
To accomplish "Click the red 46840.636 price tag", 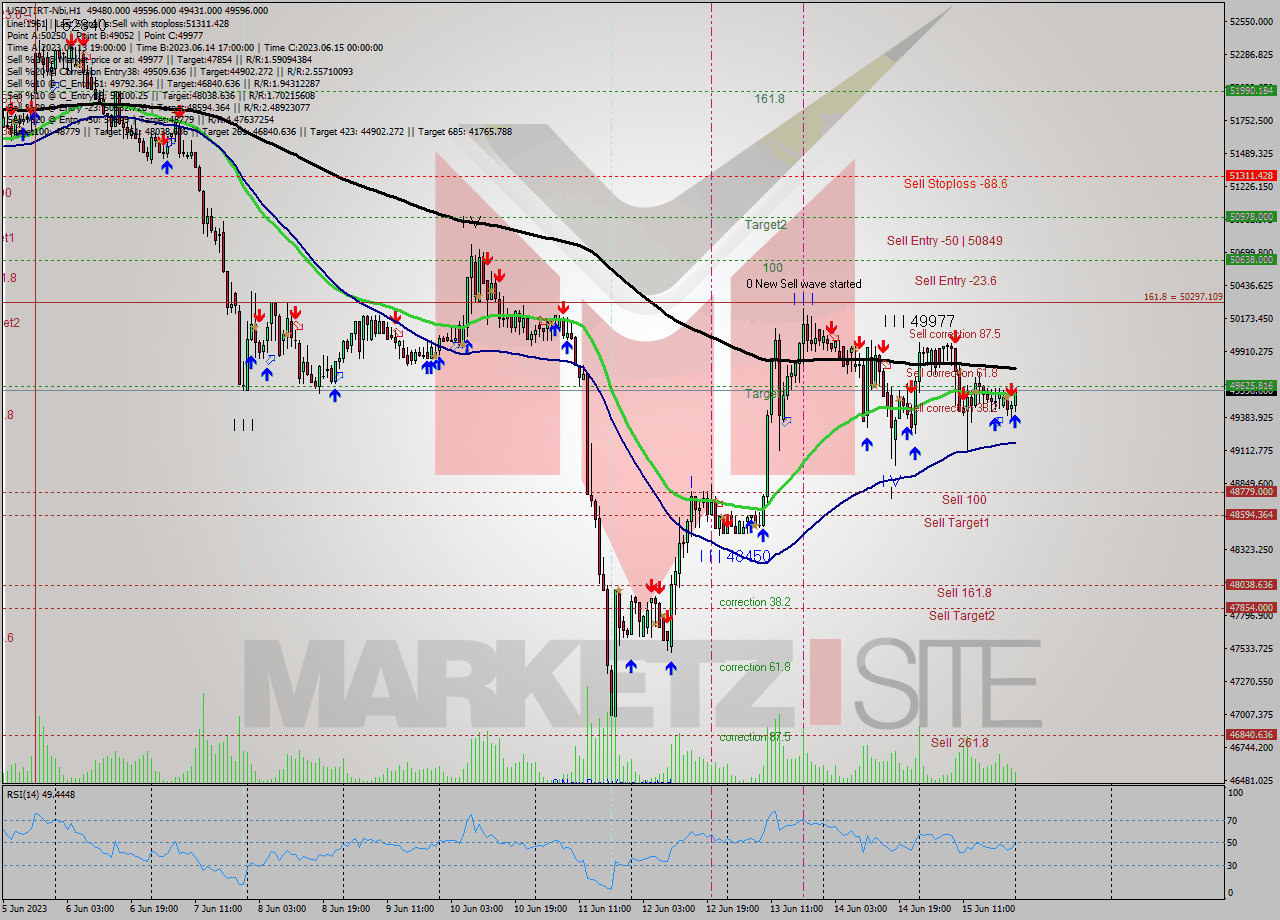I will point(1250,734).
